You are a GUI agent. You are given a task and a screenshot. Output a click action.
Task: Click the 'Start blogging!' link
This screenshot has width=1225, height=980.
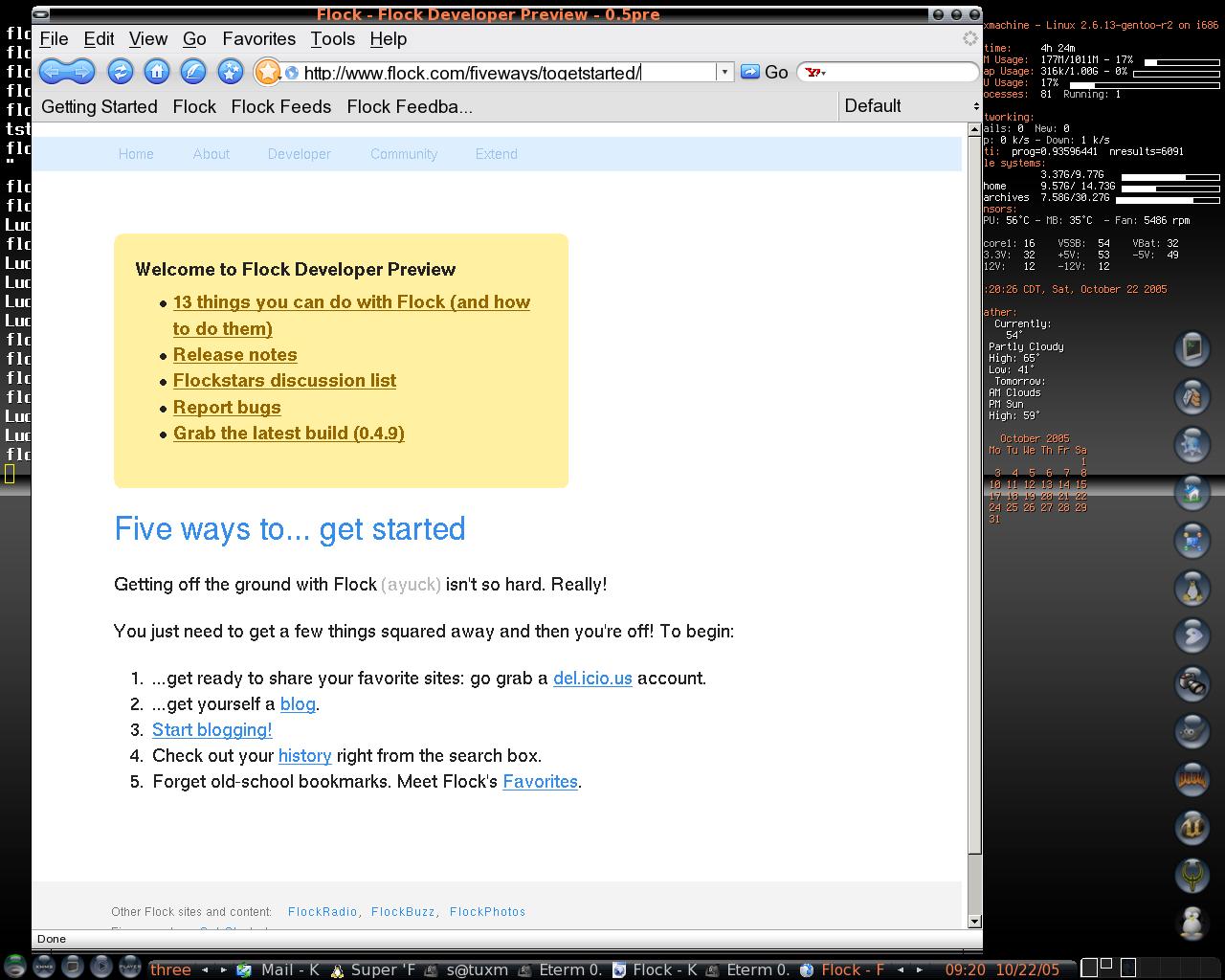[212, 730]
